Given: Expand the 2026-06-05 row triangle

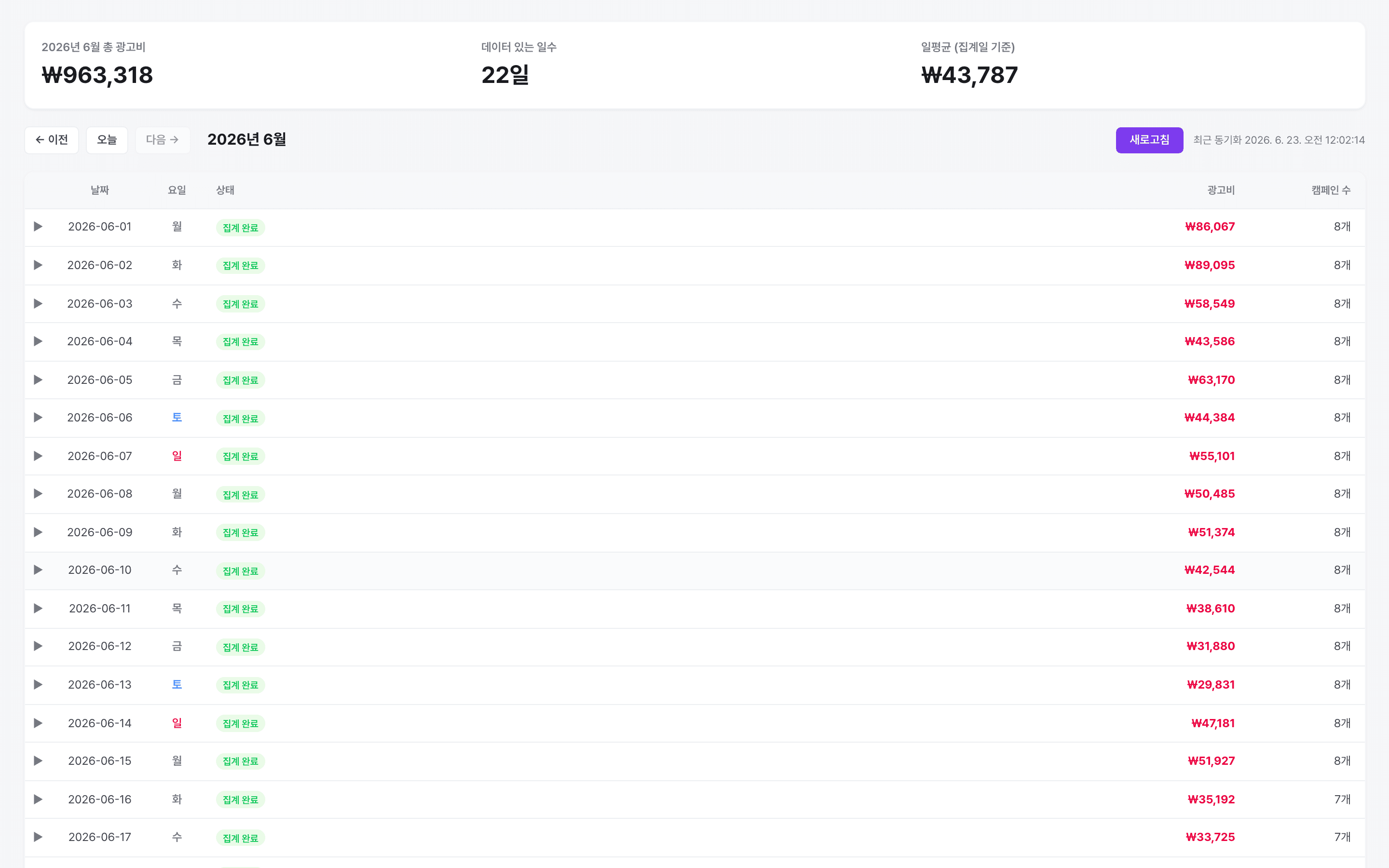Looking at the screenshot, I should [38, 380].
